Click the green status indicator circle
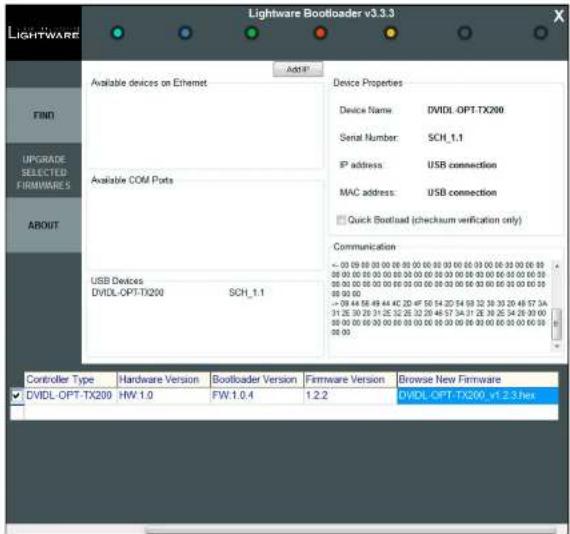Image resolution: width=570 pixels, height=534 pixels. [x=252, y=33]
